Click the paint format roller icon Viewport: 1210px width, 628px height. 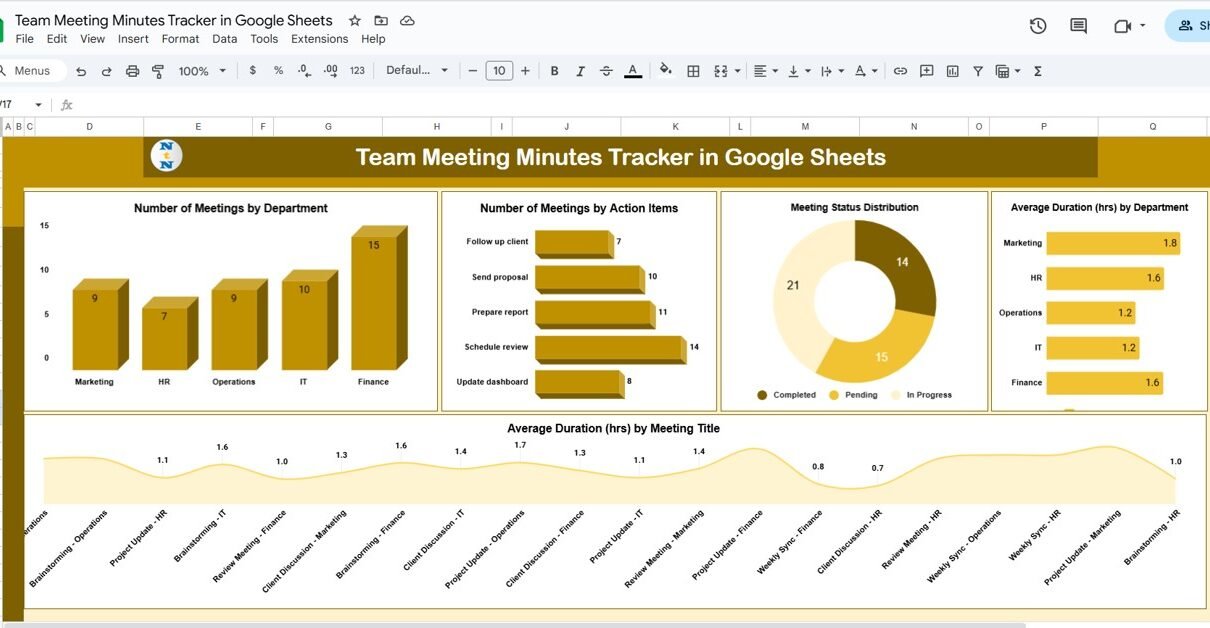coord(157,71)
